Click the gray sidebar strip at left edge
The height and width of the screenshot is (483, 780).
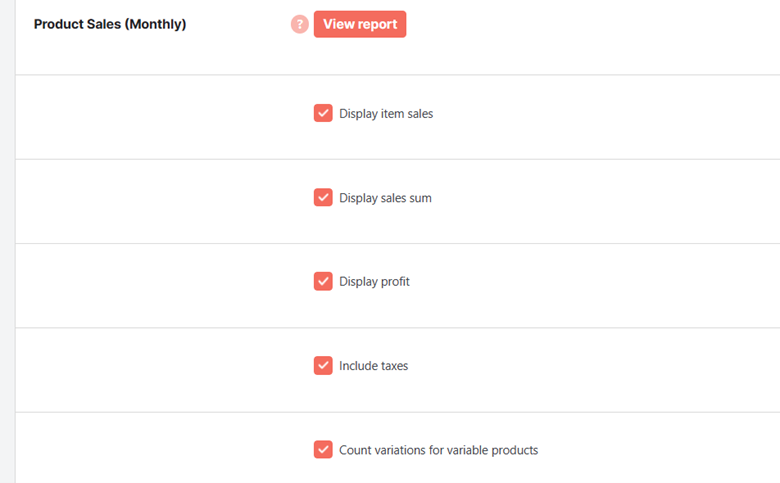click(7, 241)
